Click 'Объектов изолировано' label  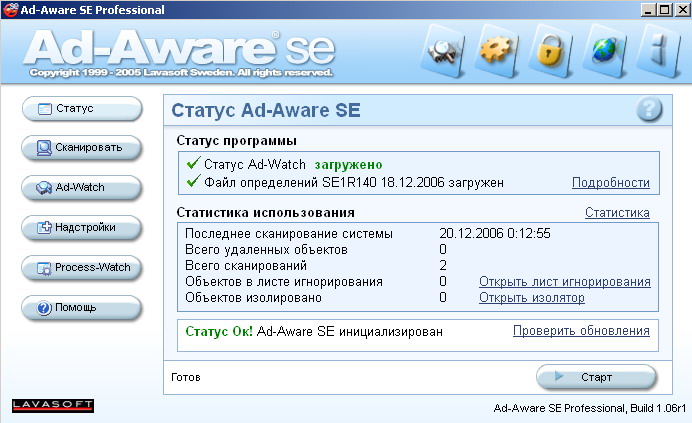253,298
